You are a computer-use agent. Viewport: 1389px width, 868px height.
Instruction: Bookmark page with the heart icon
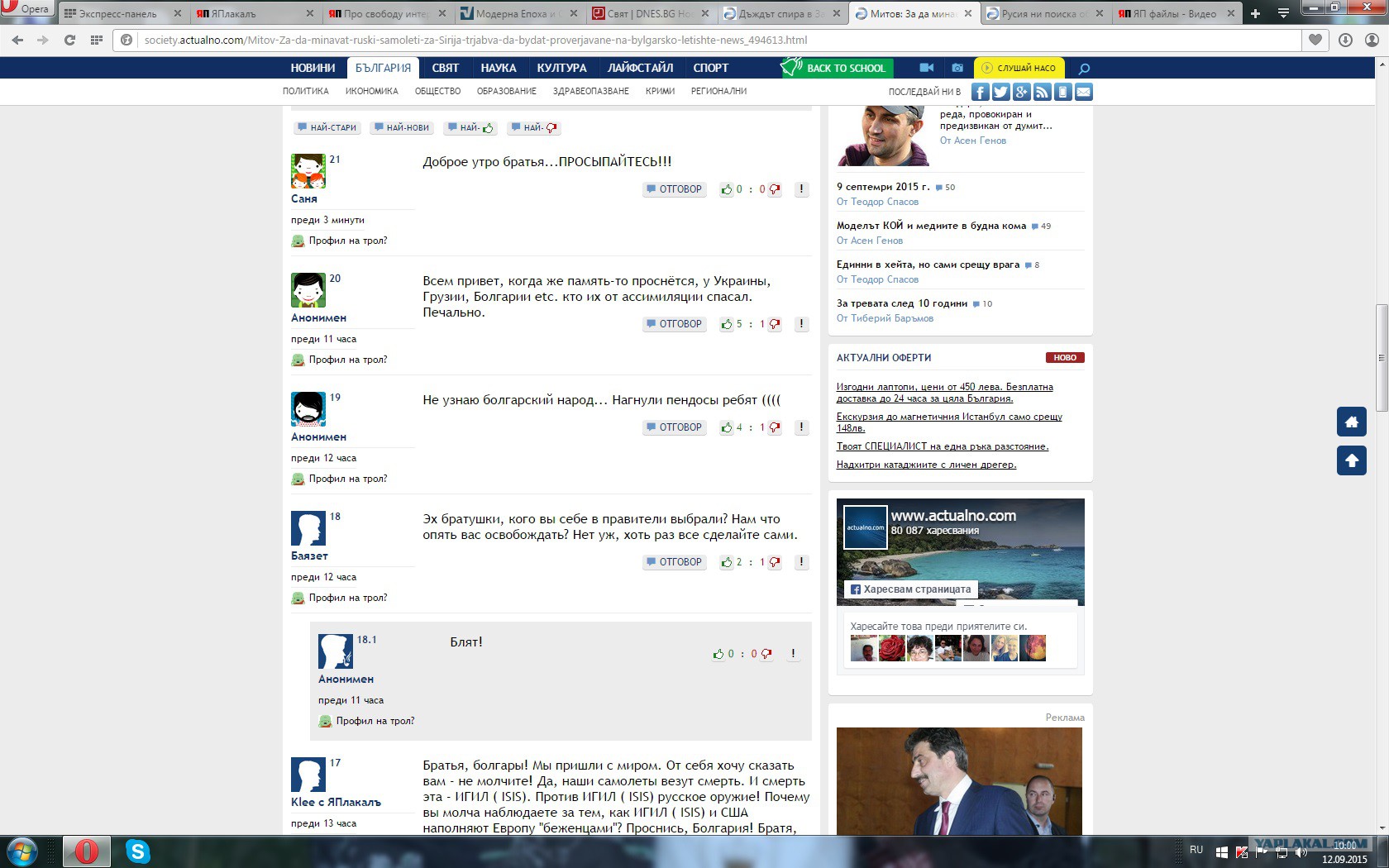(1315, 40)
